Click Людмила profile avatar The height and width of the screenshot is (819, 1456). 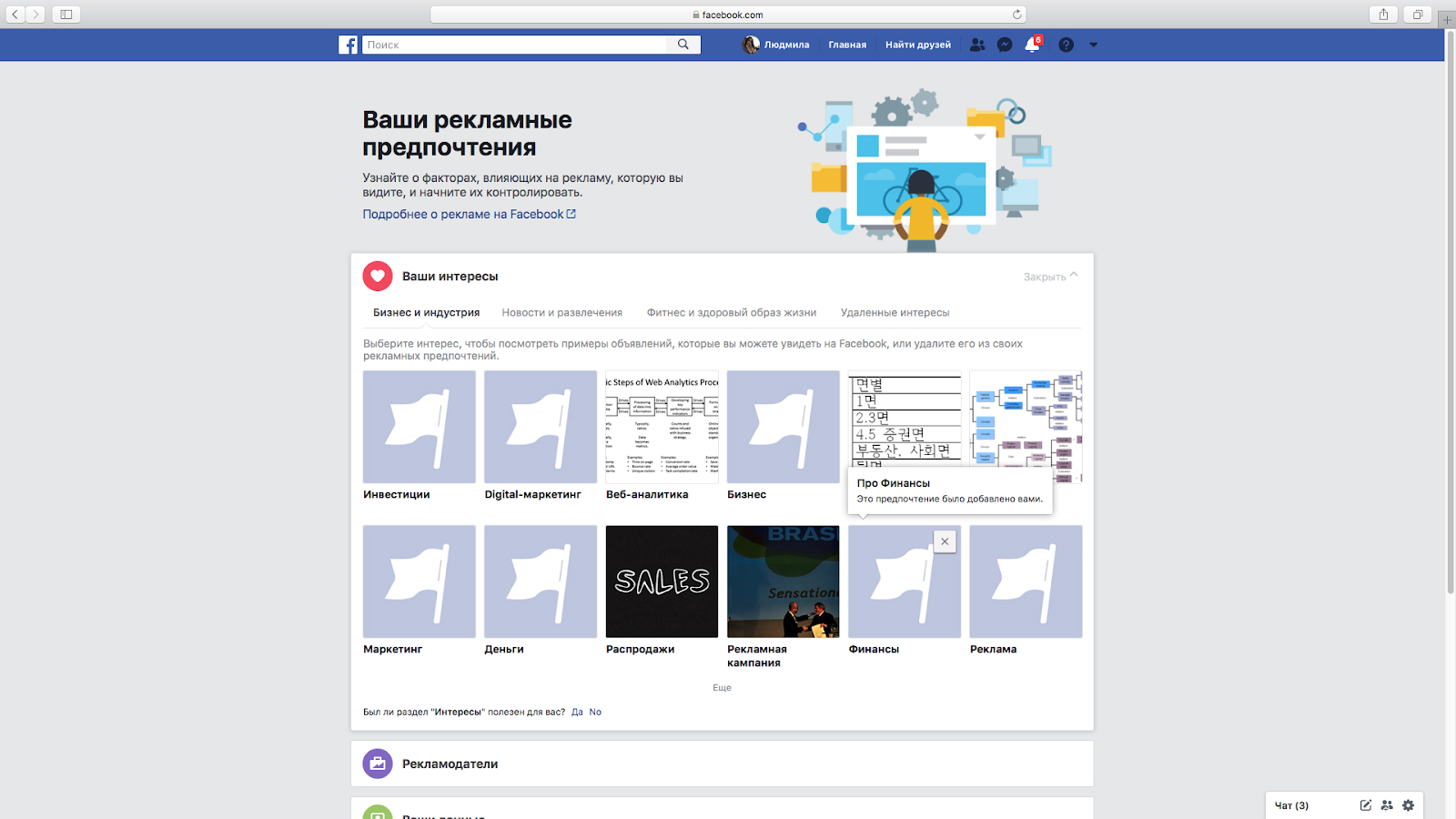coord(751,45)
